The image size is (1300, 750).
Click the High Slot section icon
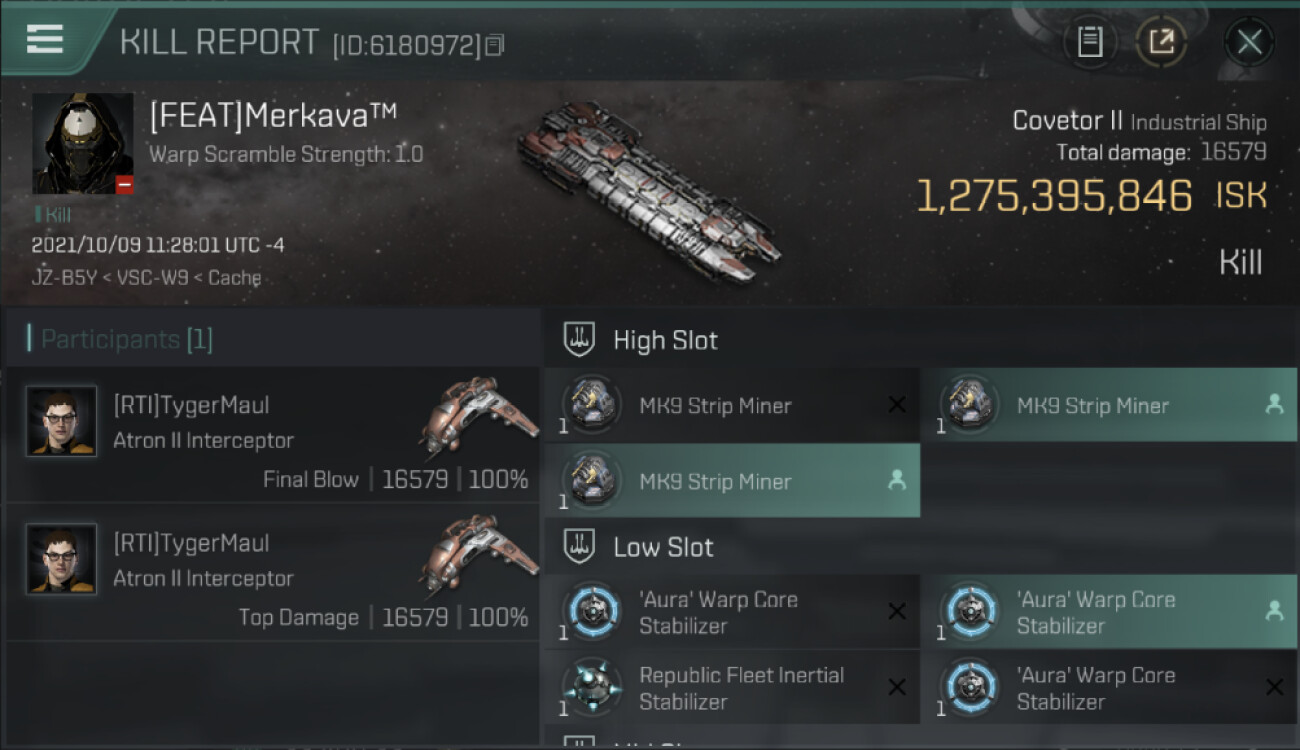click(x=580, y=340)
